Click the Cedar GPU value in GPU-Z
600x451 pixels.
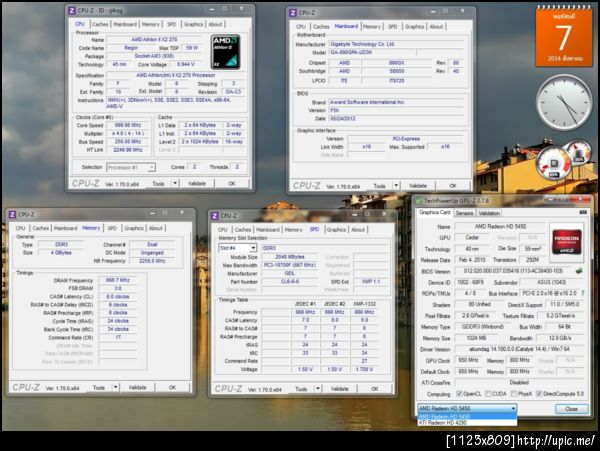click(x=472, y=238)
